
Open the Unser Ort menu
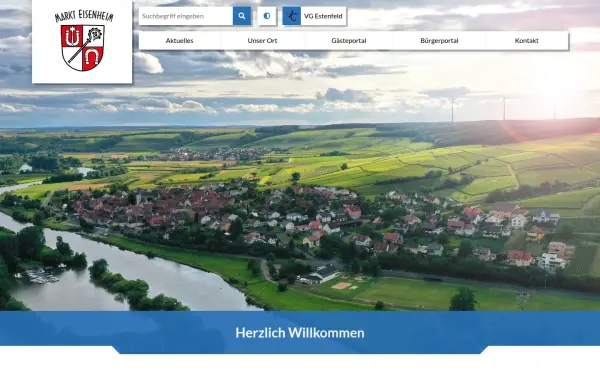coord(262,41)
